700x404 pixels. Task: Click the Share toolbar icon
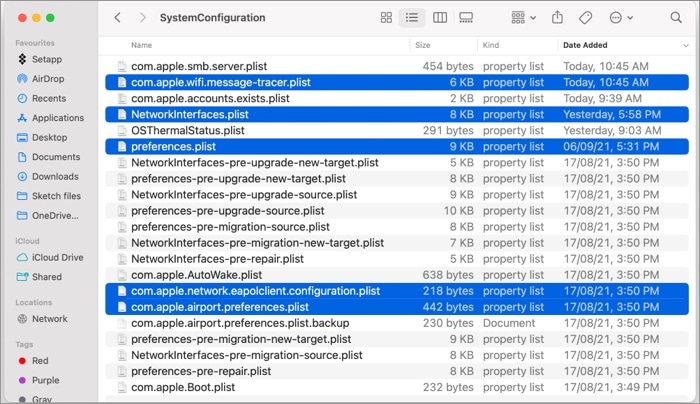tap(557, 18)
